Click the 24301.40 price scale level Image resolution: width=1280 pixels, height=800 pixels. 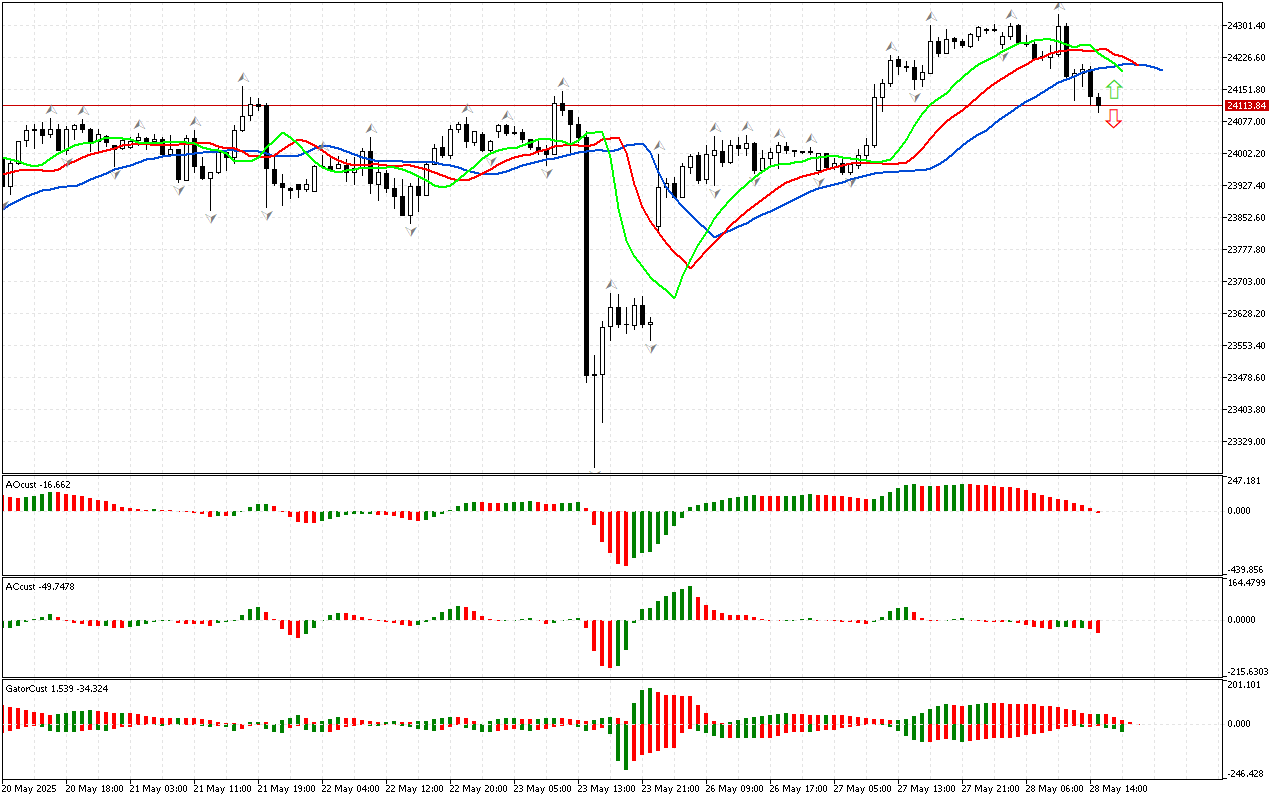click(1246, 25)
